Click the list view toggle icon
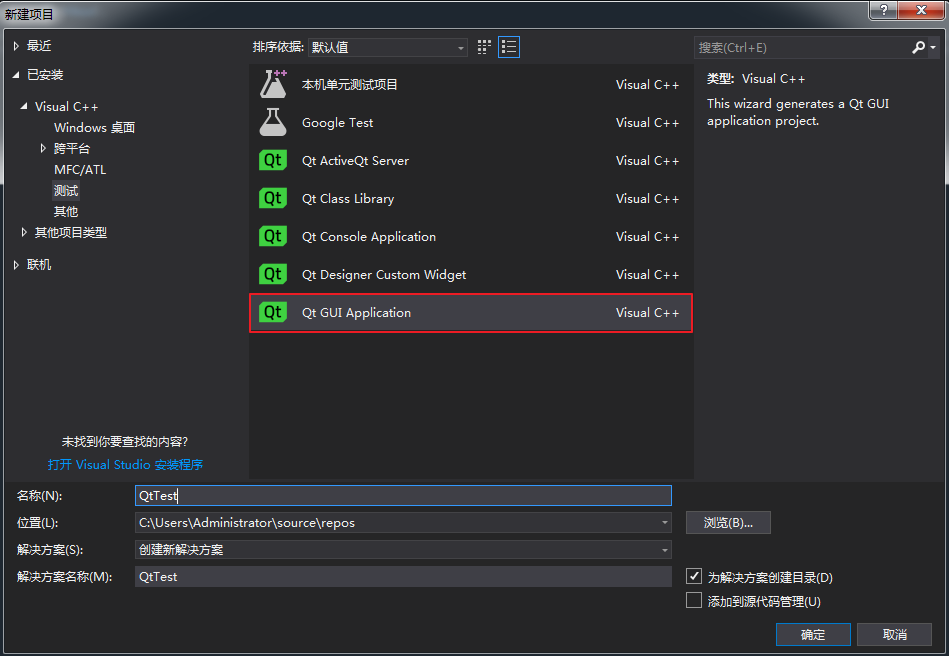Screen dimensions: 949x656 point(508,47)
